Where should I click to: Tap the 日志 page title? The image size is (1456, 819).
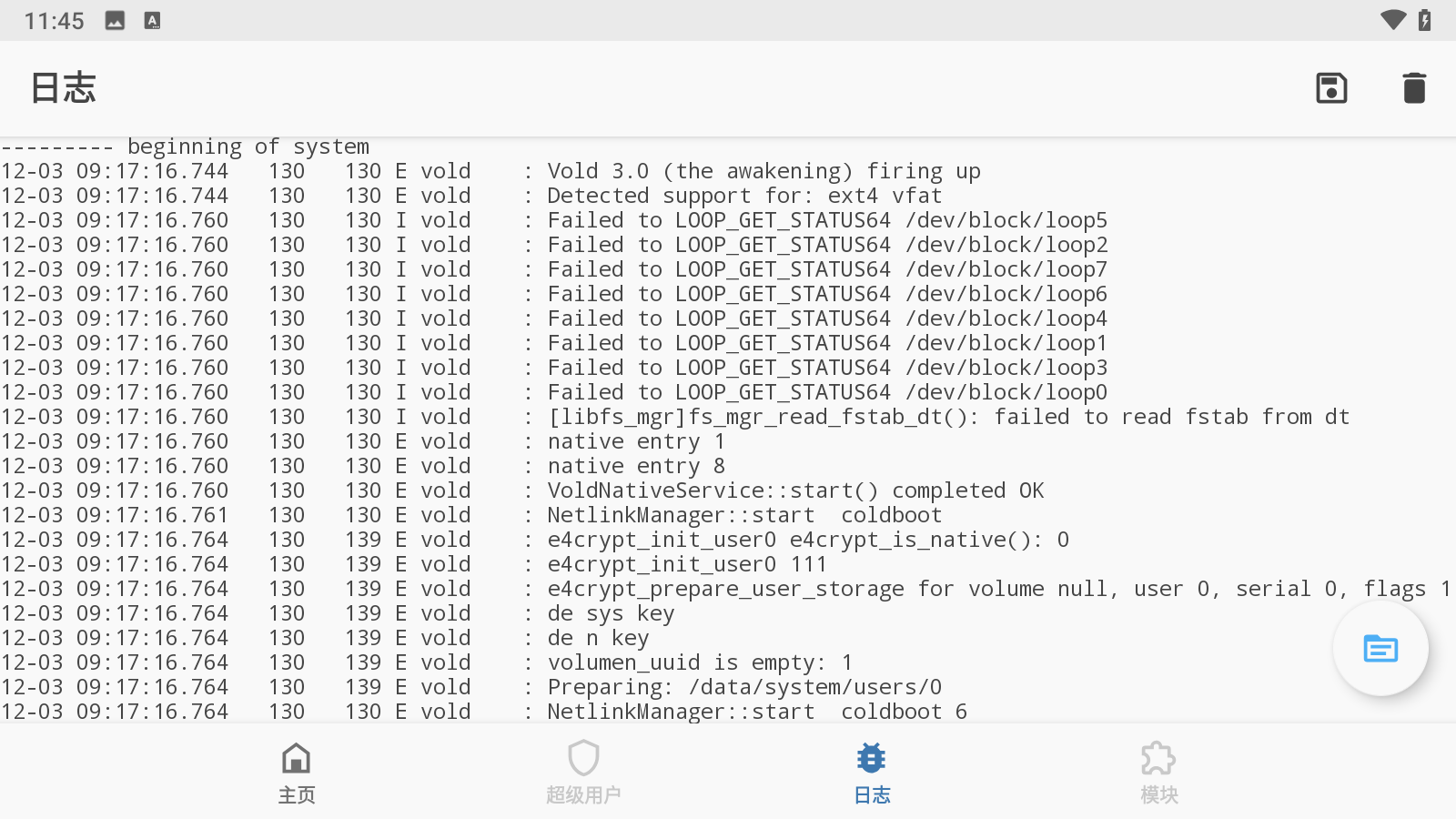(64, 88)
